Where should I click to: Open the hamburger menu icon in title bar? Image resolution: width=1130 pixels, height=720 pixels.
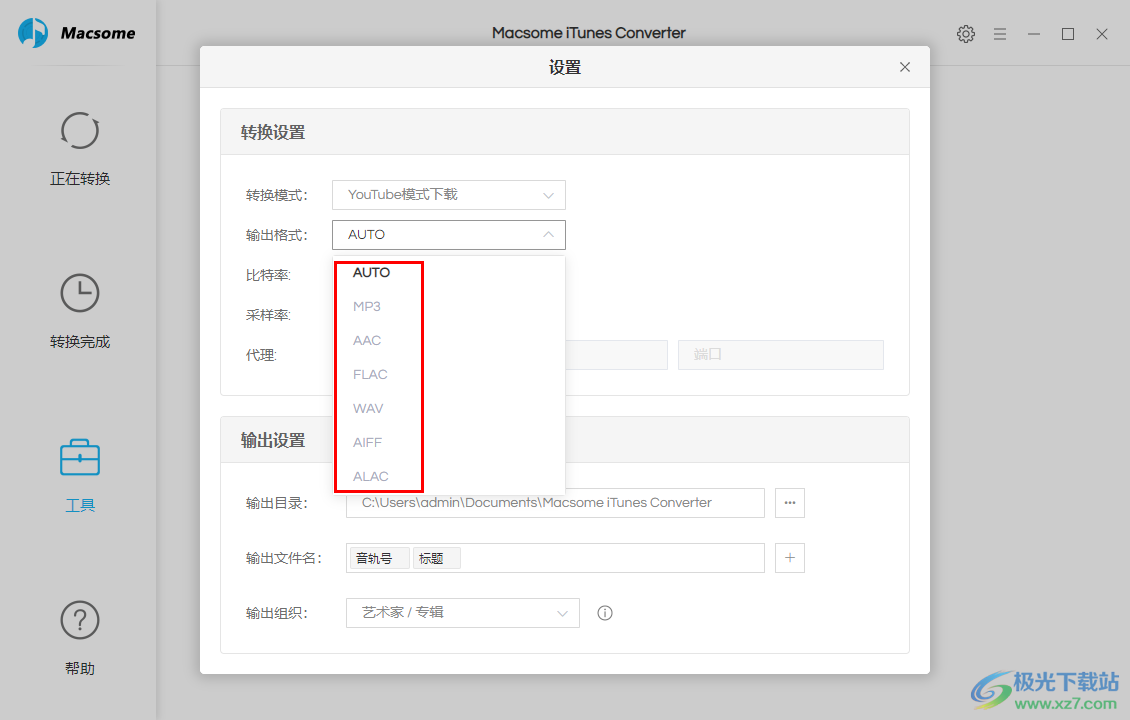pos(1000,34)
